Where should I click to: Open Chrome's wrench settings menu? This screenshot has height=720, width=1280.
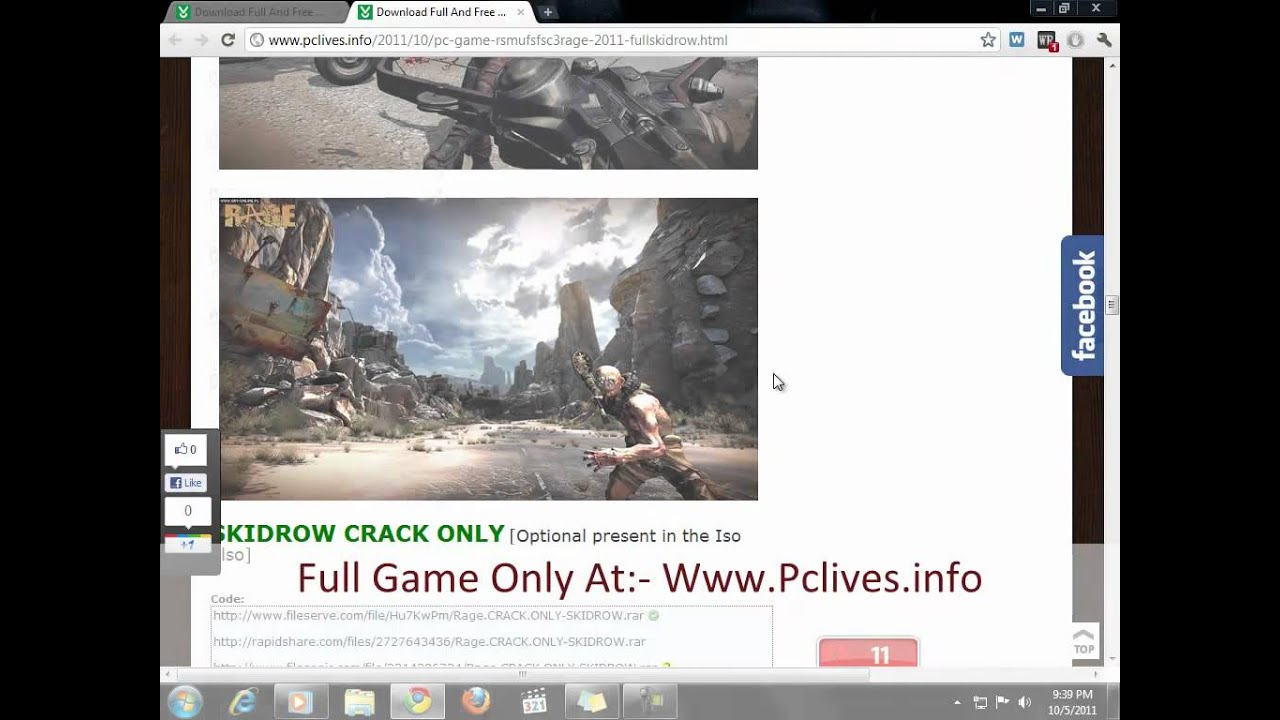(1104, 40)
